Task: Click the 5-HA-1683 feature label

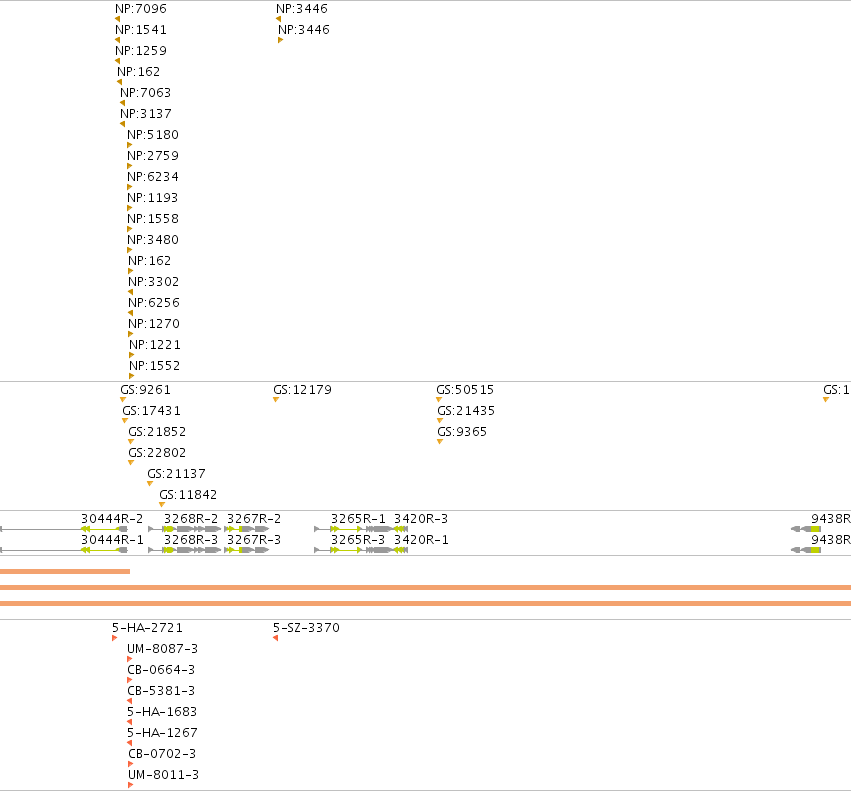Action: (x=162, y=712)
